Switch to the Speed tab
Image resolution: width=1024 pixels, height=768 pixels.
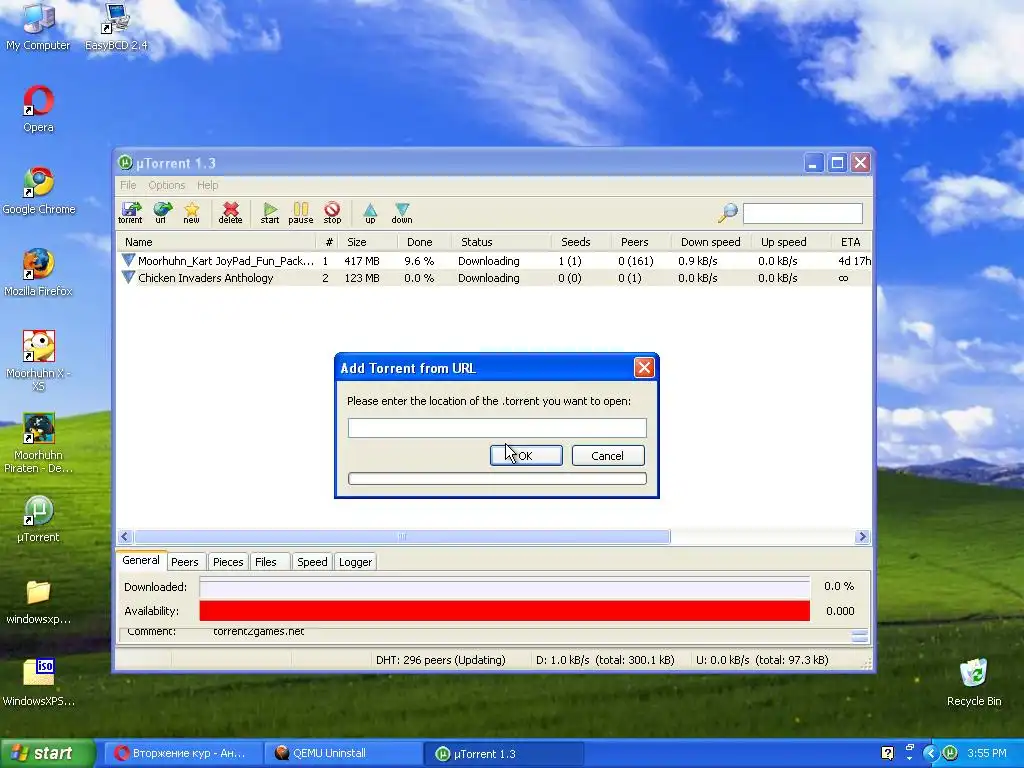point(312,562)
